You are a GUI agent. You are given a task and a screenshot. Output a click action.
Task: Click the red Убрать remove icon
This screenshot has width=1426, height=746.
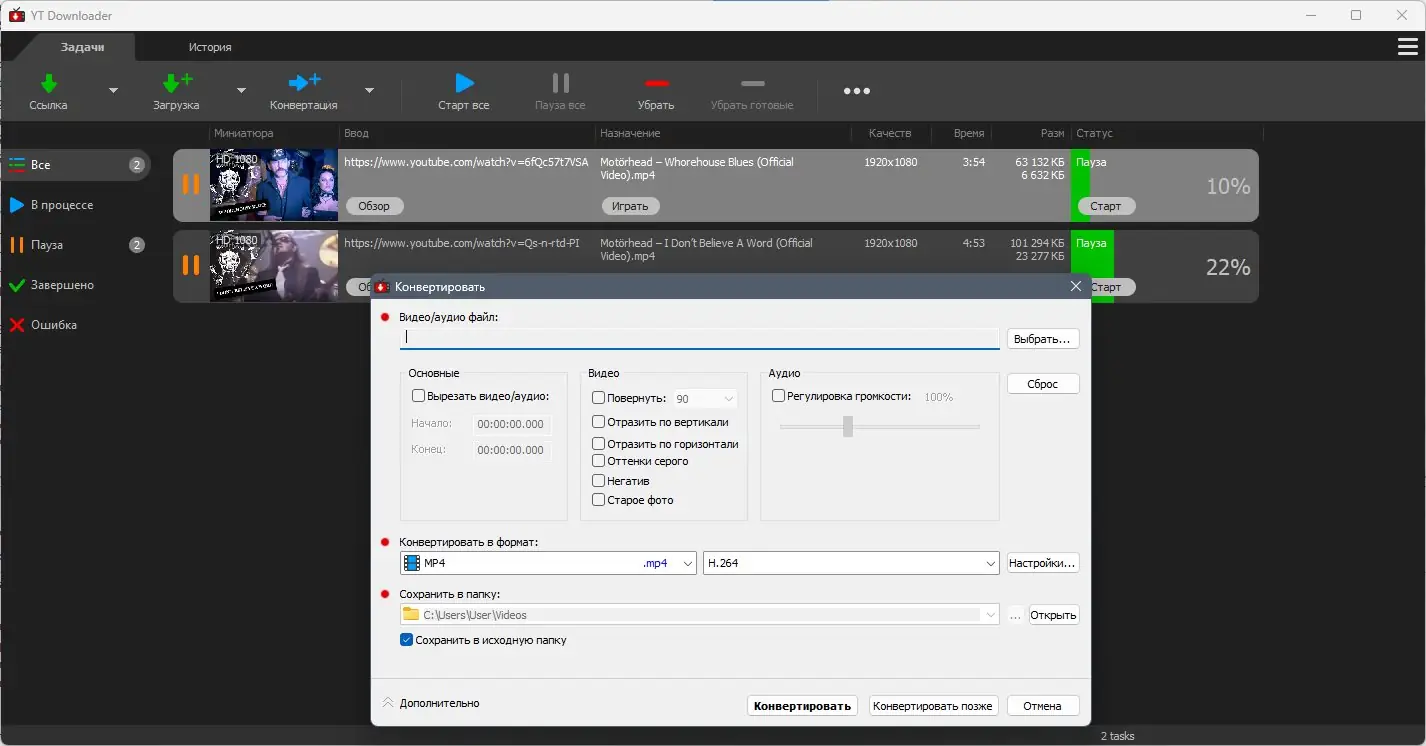point(656,83)
